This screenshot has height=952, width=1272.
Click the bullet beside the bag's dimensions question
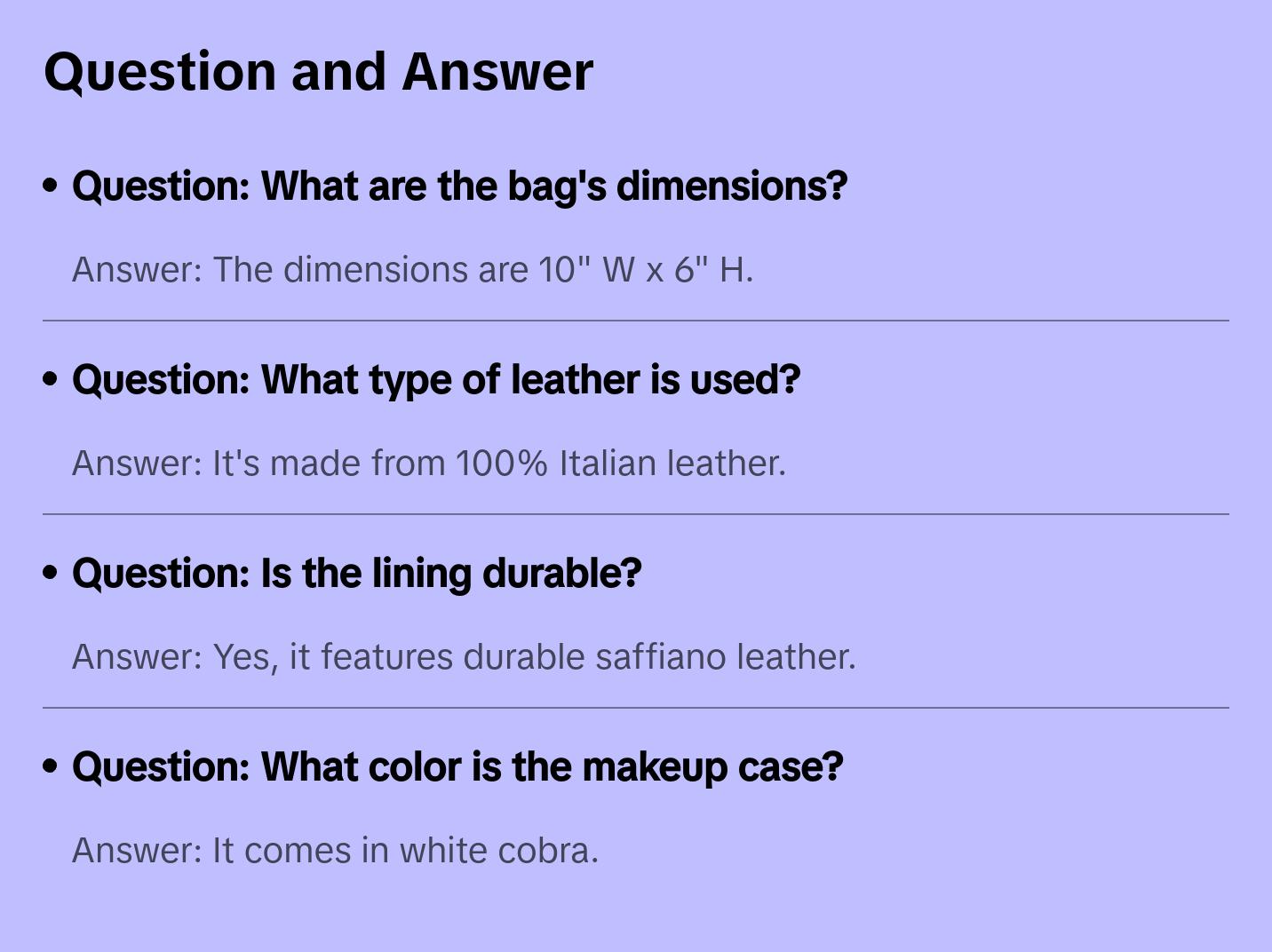tap(51, 186)
